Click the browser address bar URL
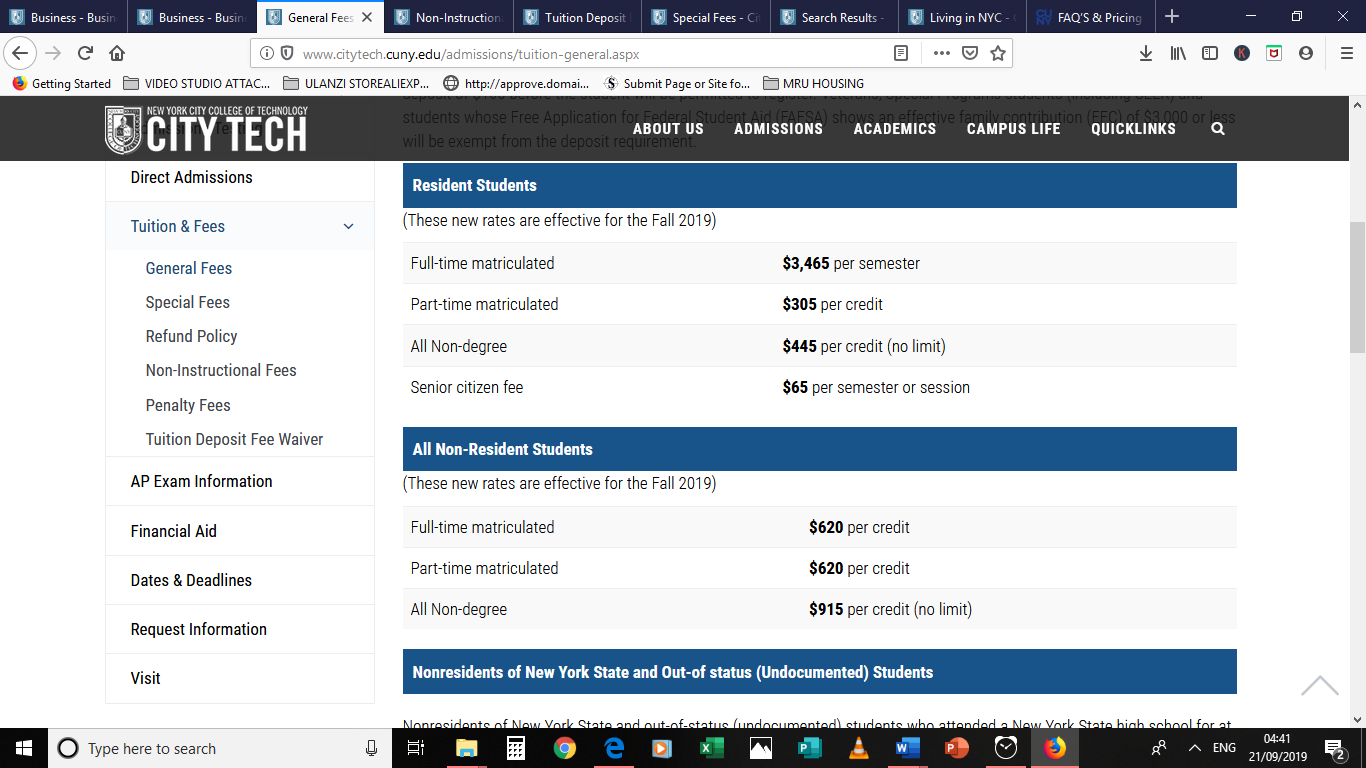 (471, 54)
